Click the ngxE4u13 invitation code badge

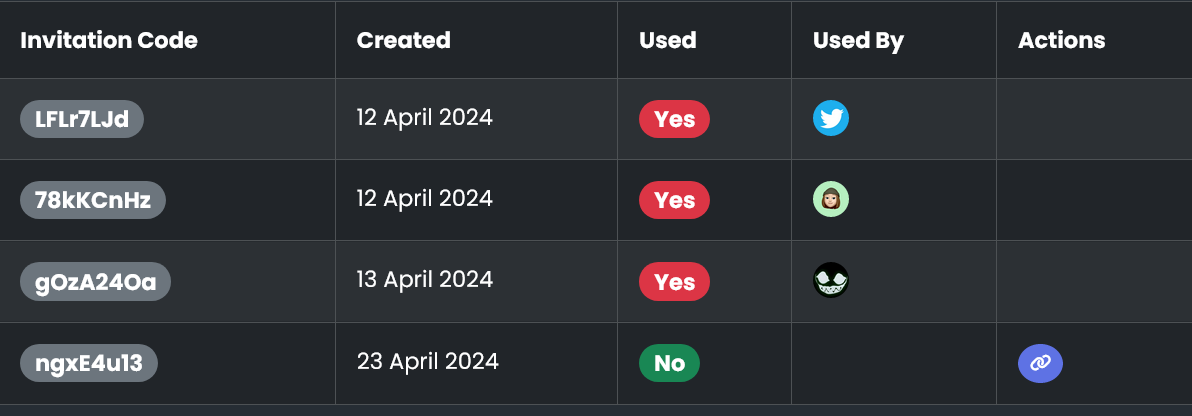pyautogui.click(x=89, y=363)
